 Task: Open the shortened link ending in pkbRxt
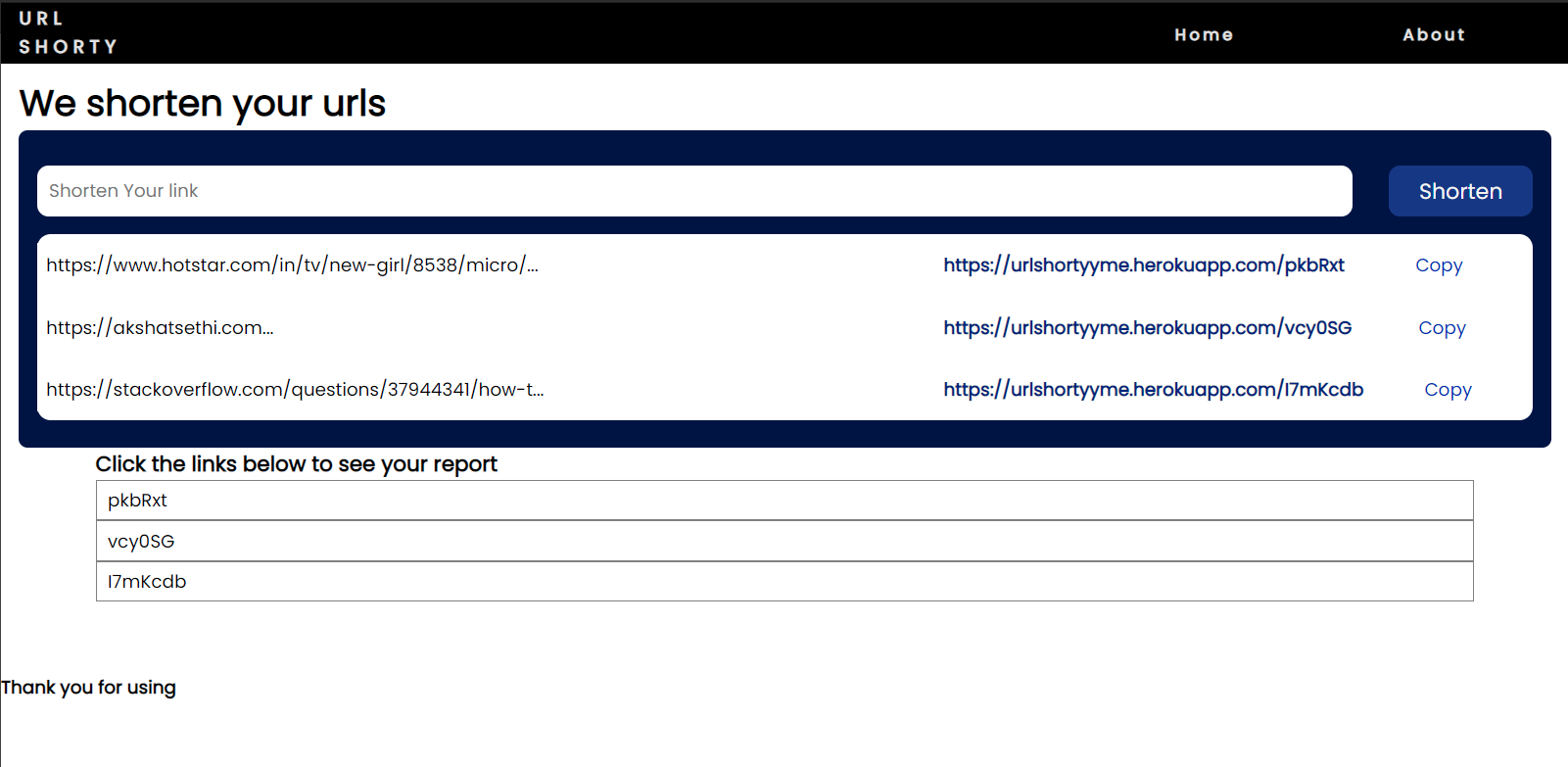(x=1144, y=265)
